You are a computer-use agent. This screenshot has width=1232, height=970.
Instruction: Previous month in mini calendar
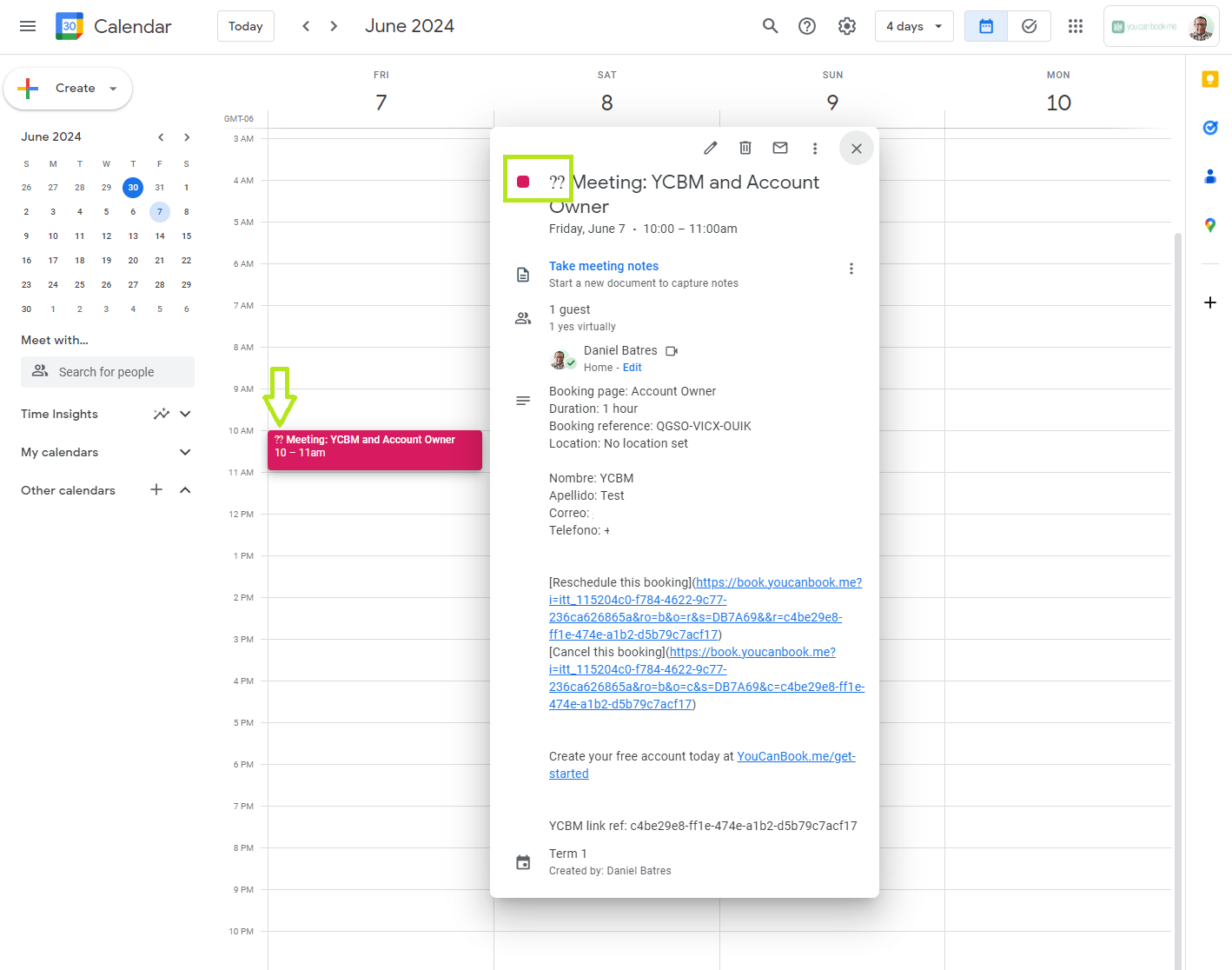161,137
